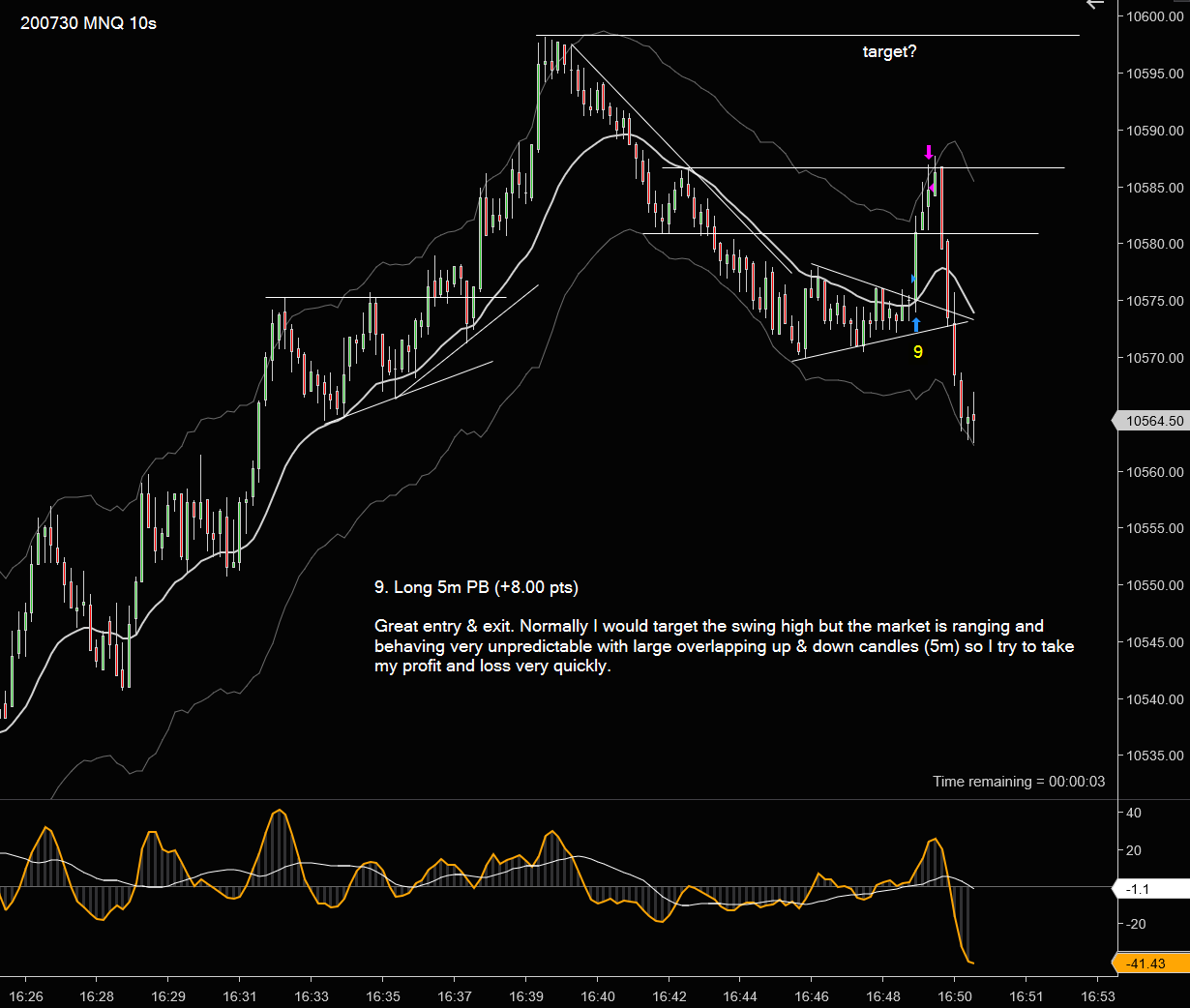This screenshot has height=1008, width=1190.
Task: Click the yellow trade number '9' label
Action: tap(918, 352)
